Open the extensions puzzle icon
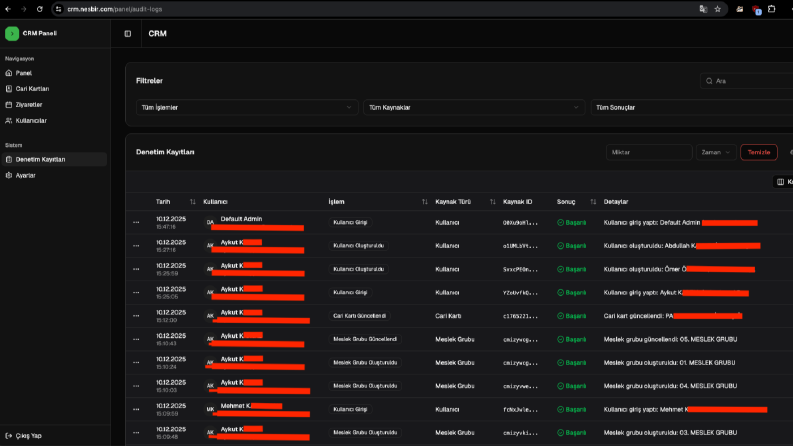Image resolution: width=793 pixels, height=446 pixels. [772, 9]
